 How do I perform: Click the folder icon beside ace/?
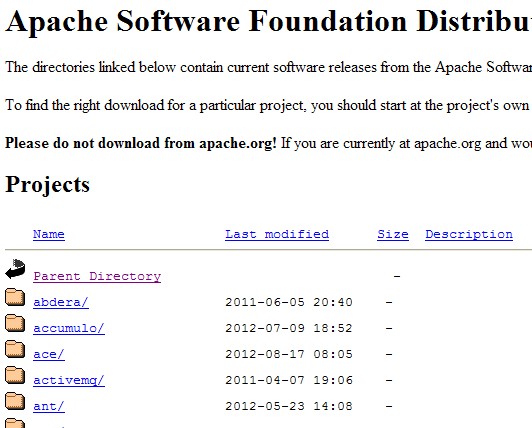tap(15, 349)
